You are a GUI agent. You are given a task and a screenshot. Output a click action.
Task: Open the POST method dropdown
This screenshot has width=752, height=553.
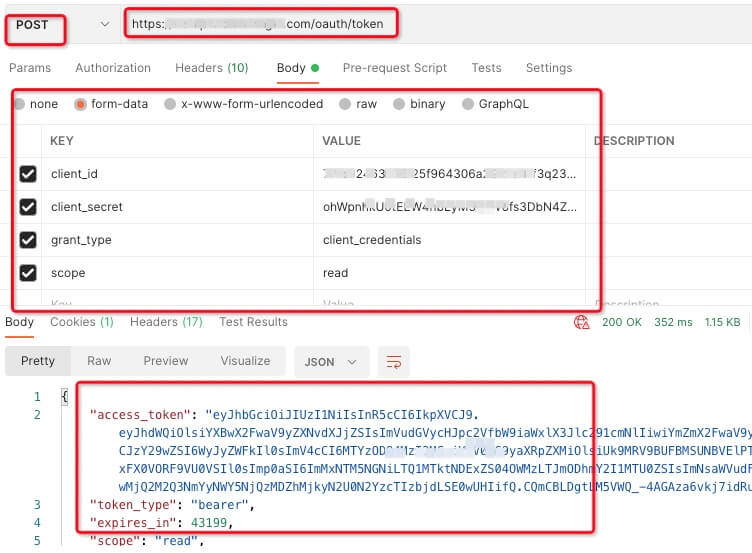click(x=105, y=24)
